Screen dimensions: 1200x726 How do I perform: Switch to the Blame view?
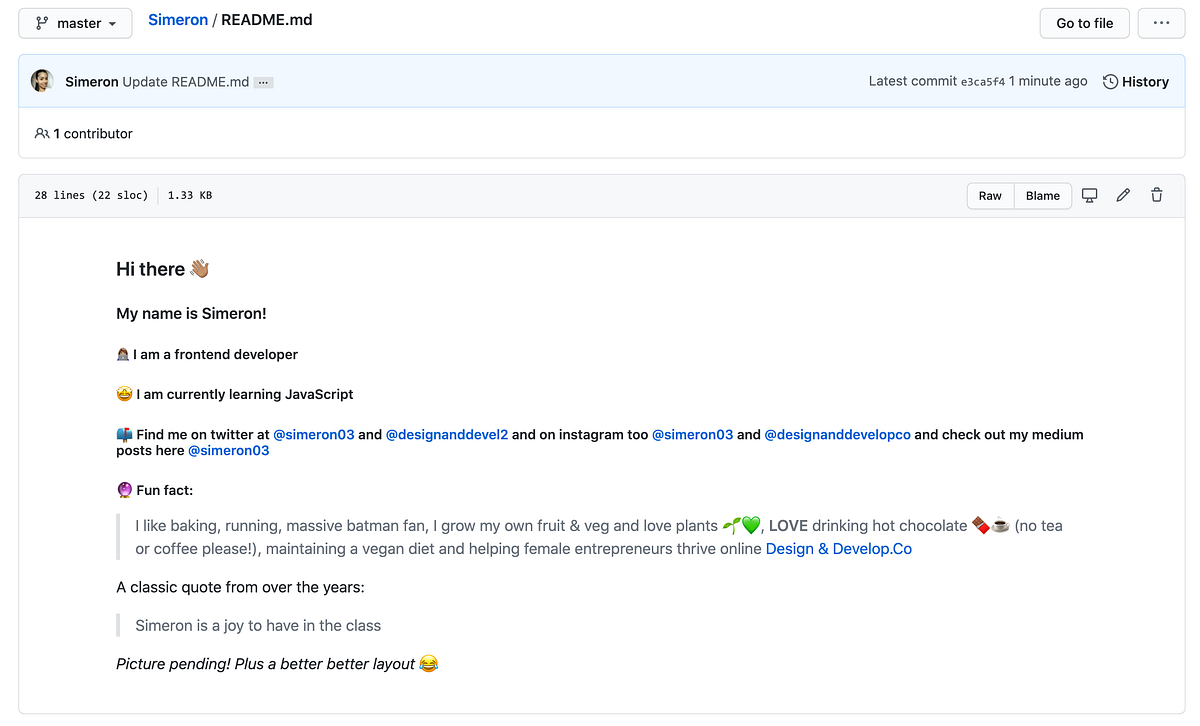click(x=1042, y=195)
